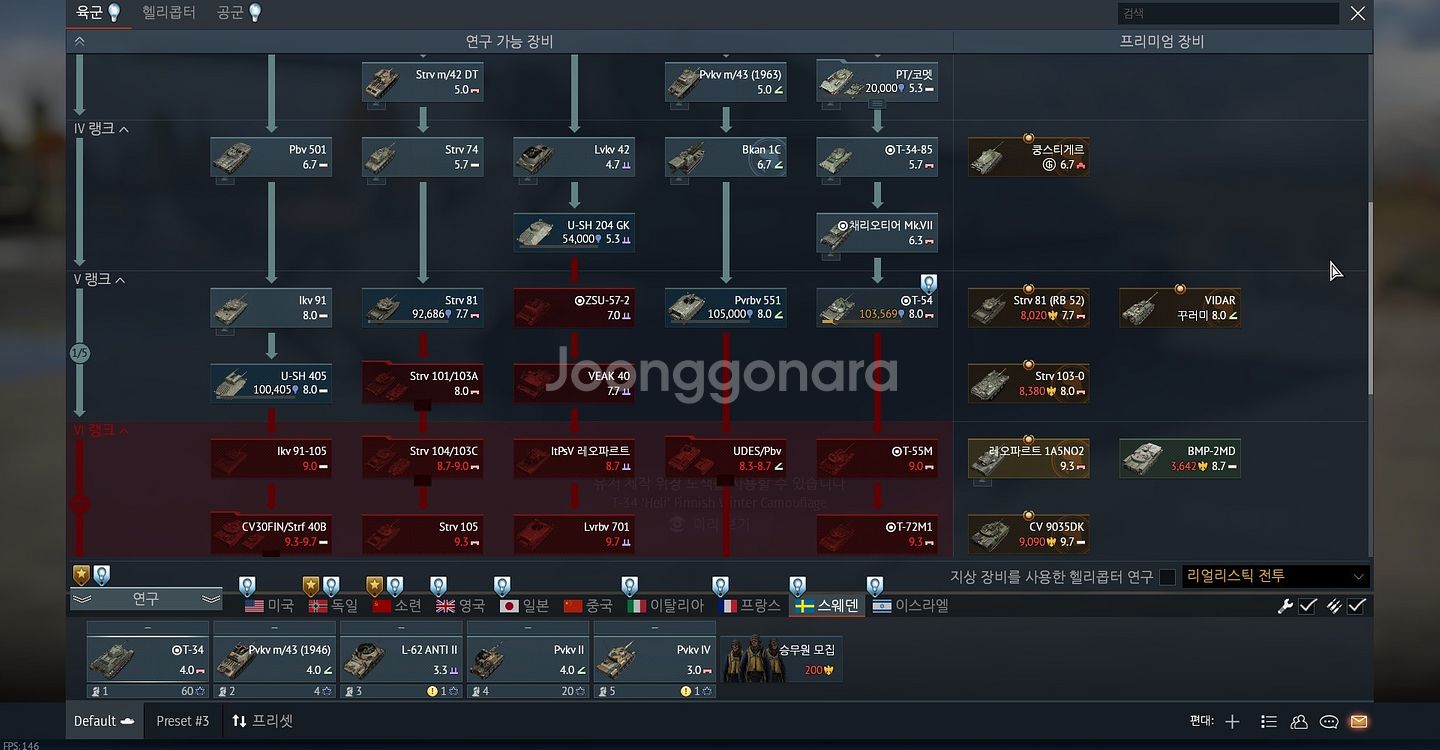Click the BMP-2MD premium vehicle icon
This screenshot has height=750, width=1440.
tap(1140, 459)
